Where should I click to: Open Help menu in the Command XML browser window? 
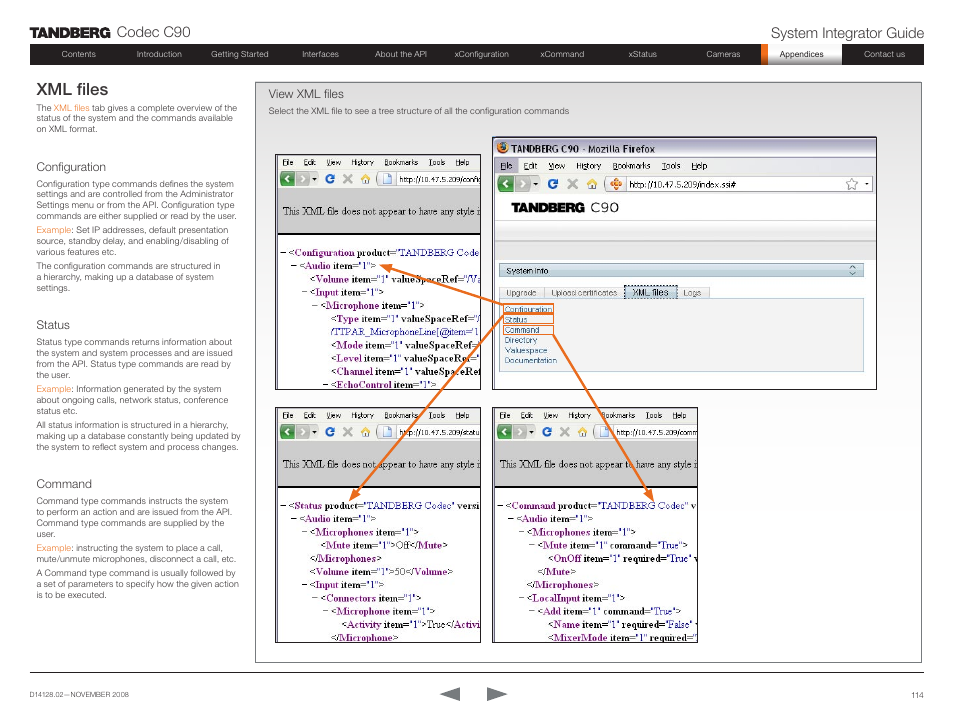(679, 415)
